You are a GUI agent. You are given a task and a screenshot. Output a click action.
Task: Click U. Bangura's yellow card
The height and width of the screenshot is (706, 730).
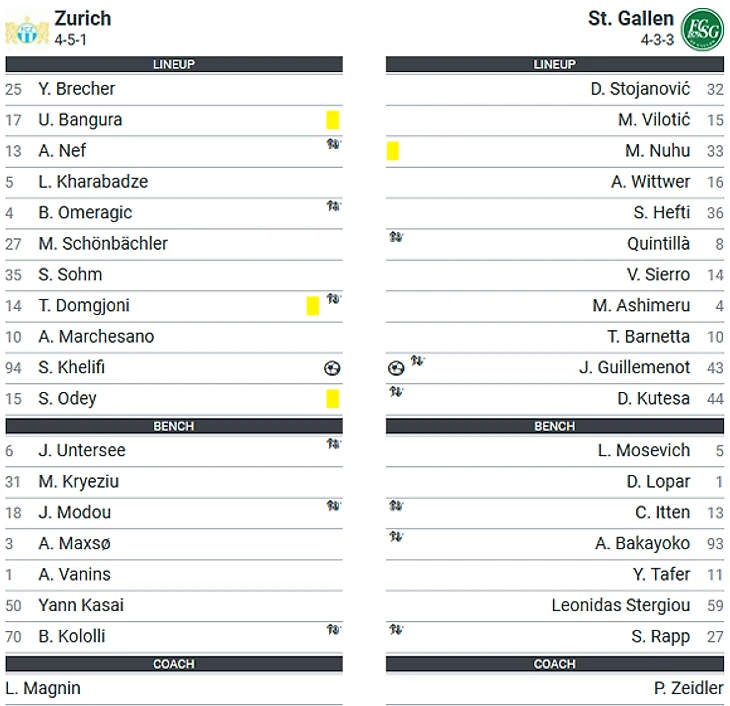[x=332, y=120]
